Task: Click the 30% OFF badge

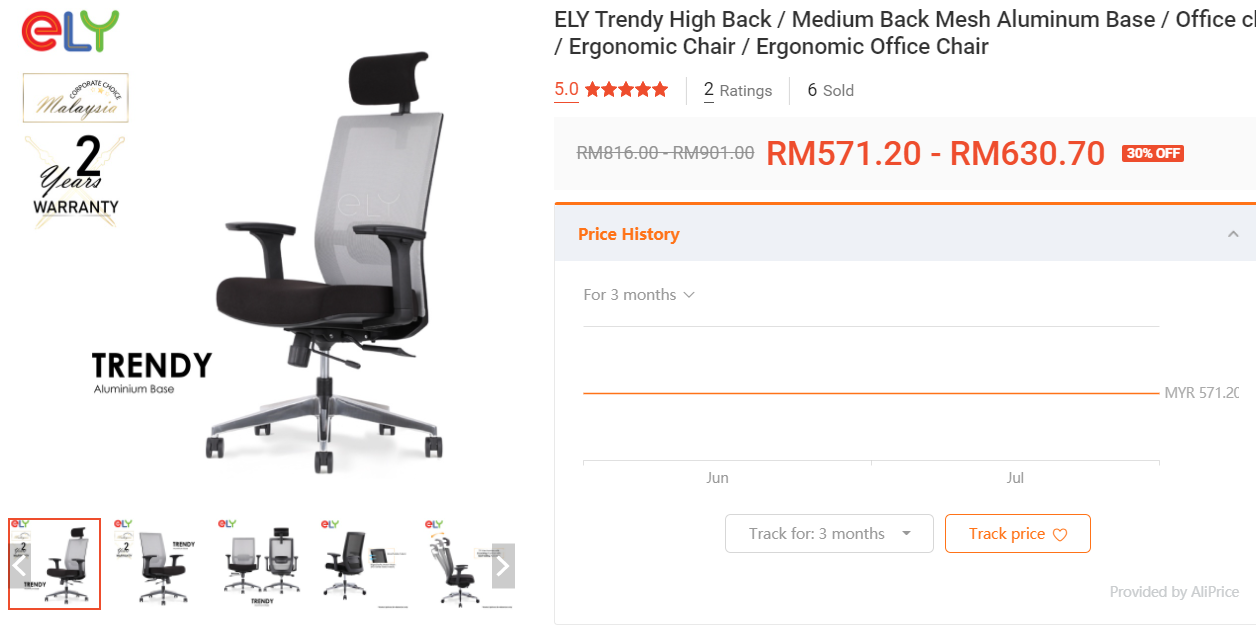Action: (x=1153, y=153)
